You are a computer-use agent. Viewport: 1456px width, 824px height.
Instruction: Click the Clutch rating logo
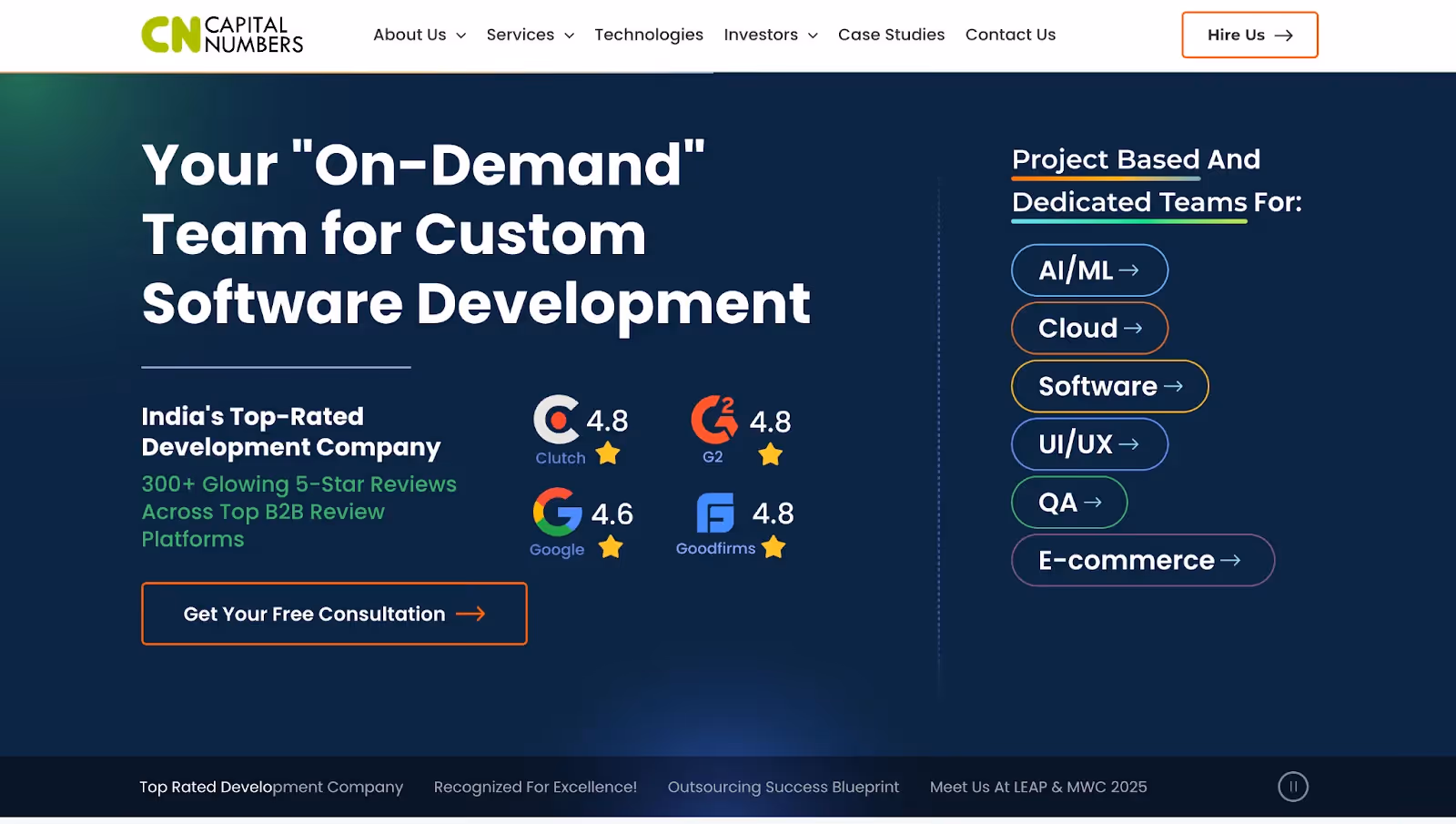(556, 419)
